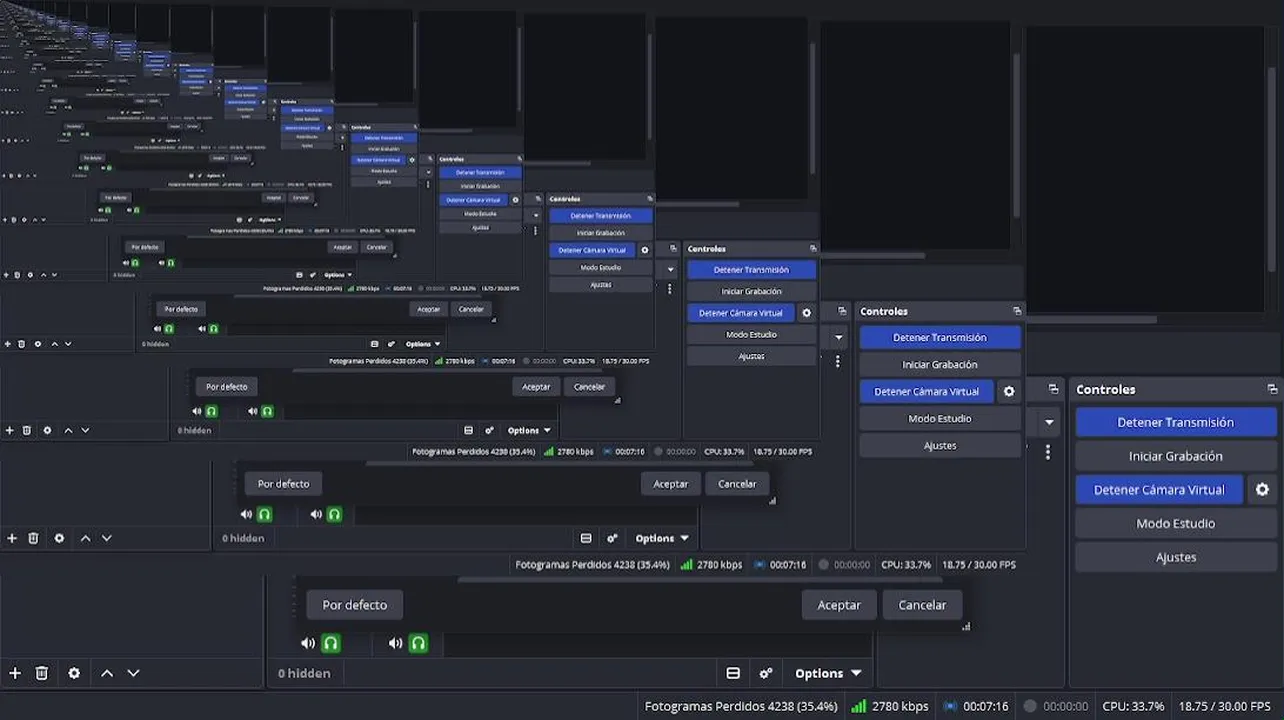
Task: Toggle Modo Estudio in main Controles panel
Action: pyautogui.click(x=1176, y=524)
